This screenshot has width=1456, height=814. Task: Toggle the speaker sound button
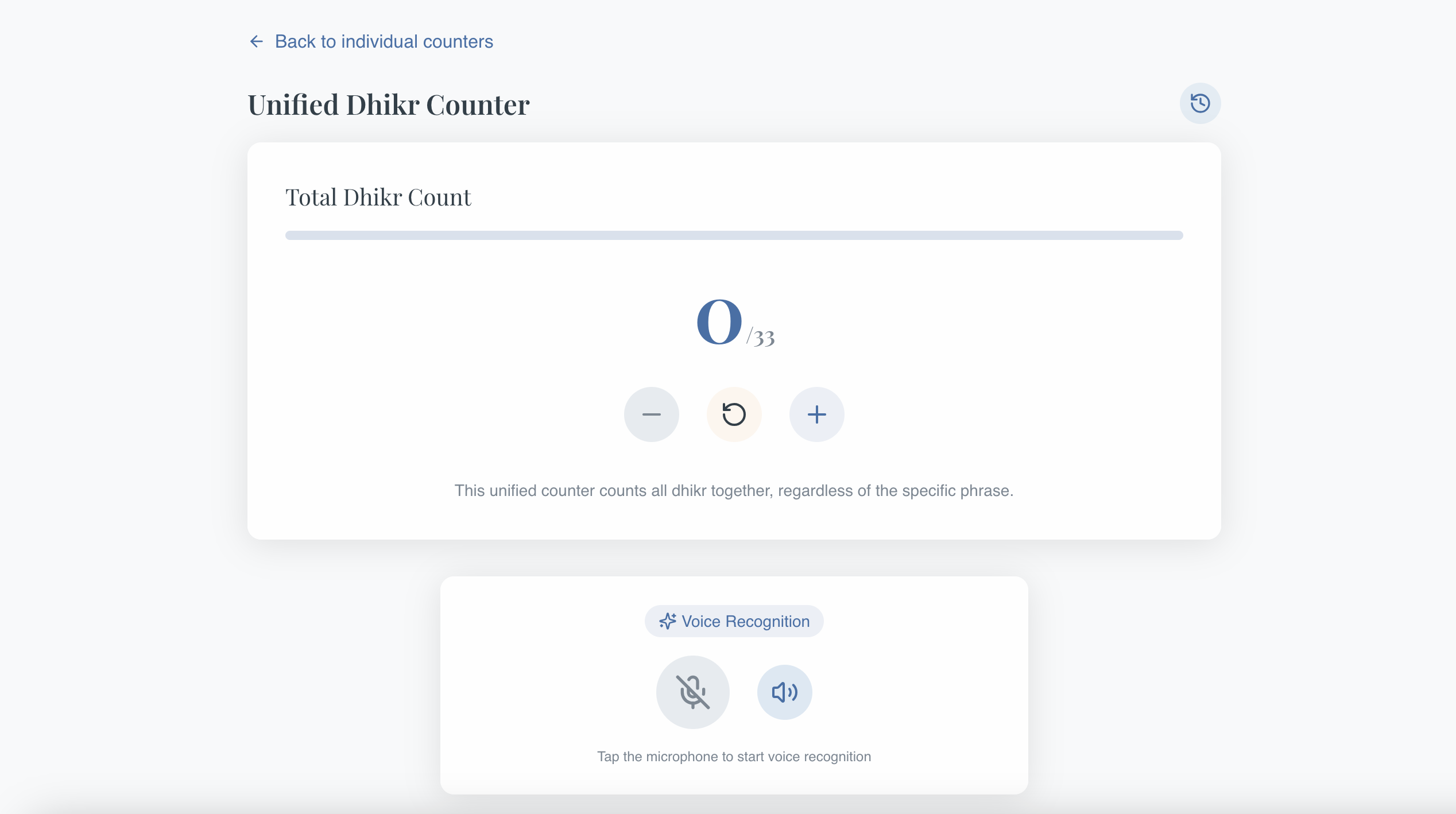[x=785, y=692]
